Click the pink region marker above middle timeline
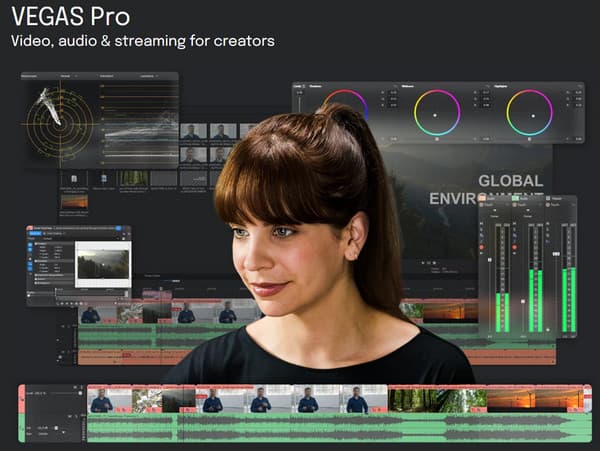Viewport: 600px width, 451px height. [157, 295]
